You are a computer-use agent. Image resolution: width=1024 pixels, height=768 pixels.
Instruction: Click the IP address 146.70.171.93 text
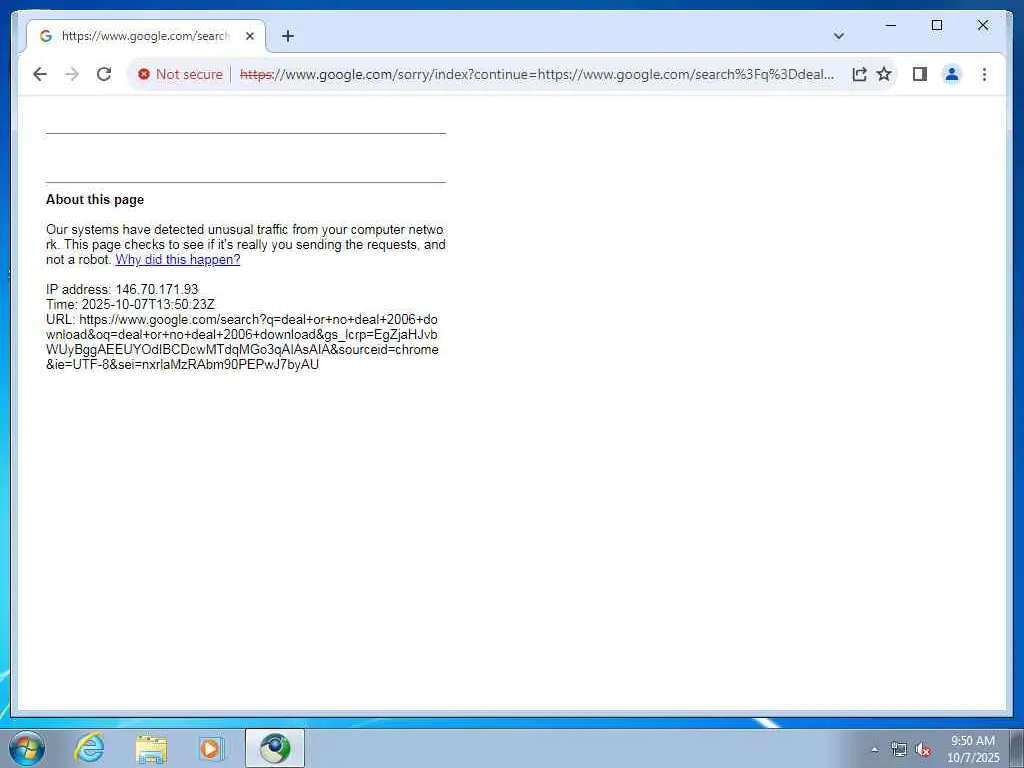[122, 289]
